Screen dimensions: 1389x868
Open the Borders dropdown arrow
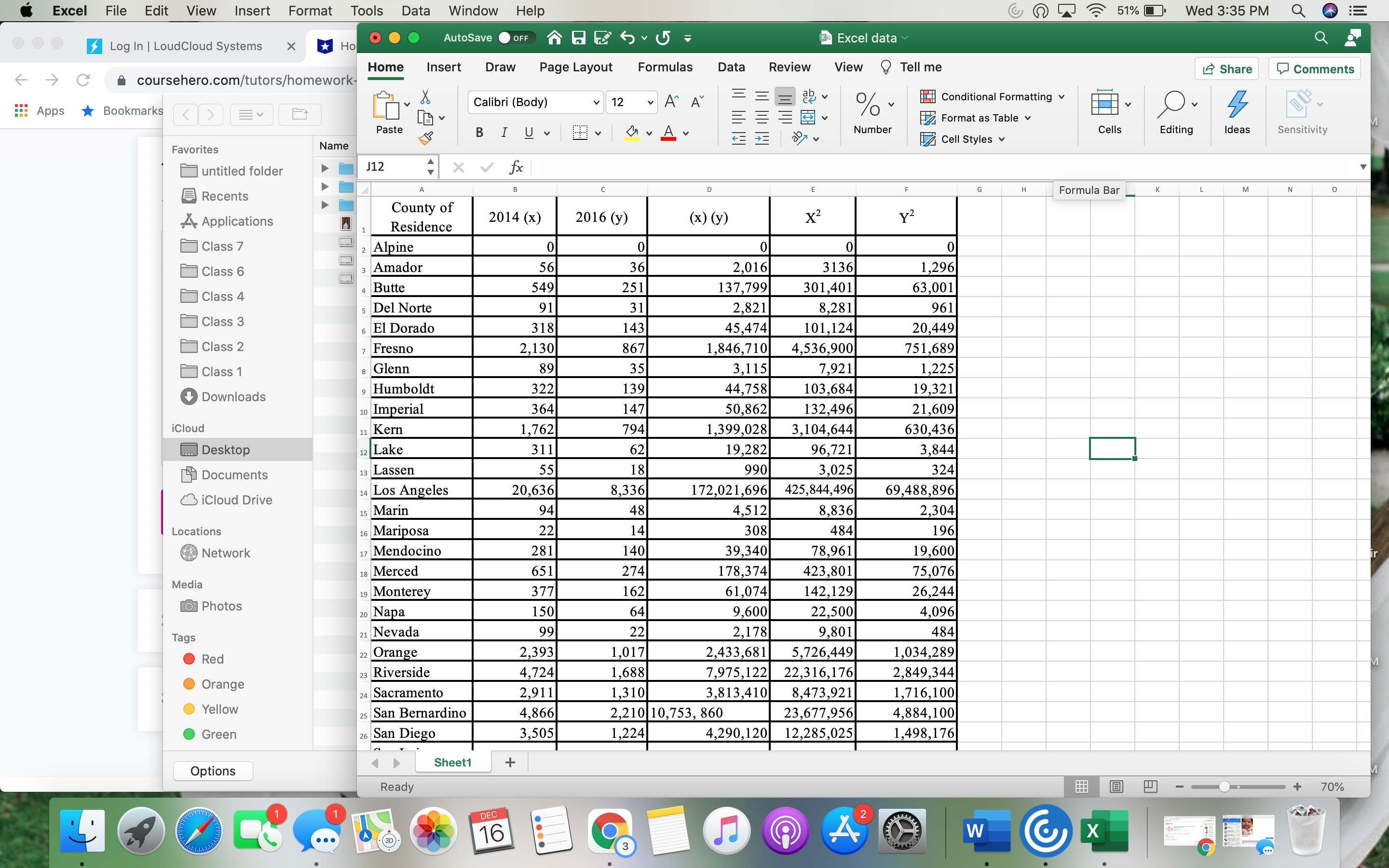click(x=598, y=133)
